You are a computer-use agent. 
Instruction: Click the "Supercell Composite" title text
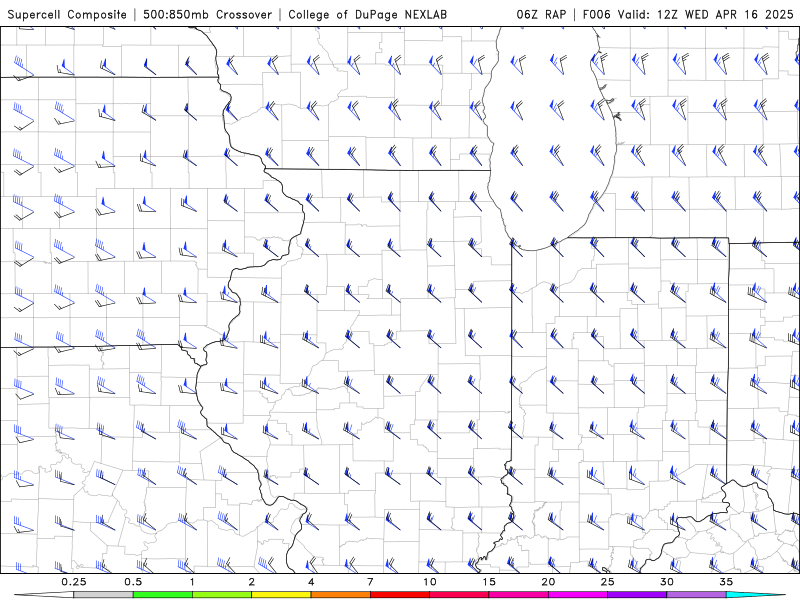click(x=67, y=15)
